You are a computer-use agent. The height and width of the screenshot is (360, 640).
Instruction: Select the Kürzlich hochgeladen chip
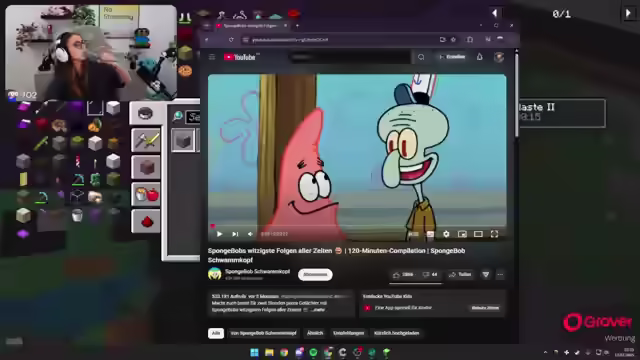pos(396,333)
